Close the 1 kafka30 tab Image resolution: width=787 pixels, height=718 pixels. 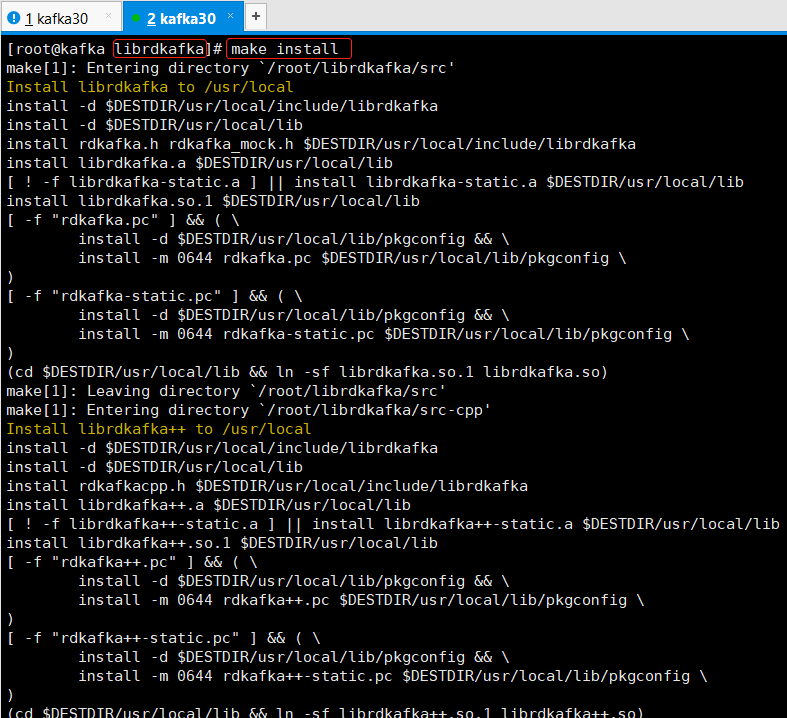(x=108, y=16)
